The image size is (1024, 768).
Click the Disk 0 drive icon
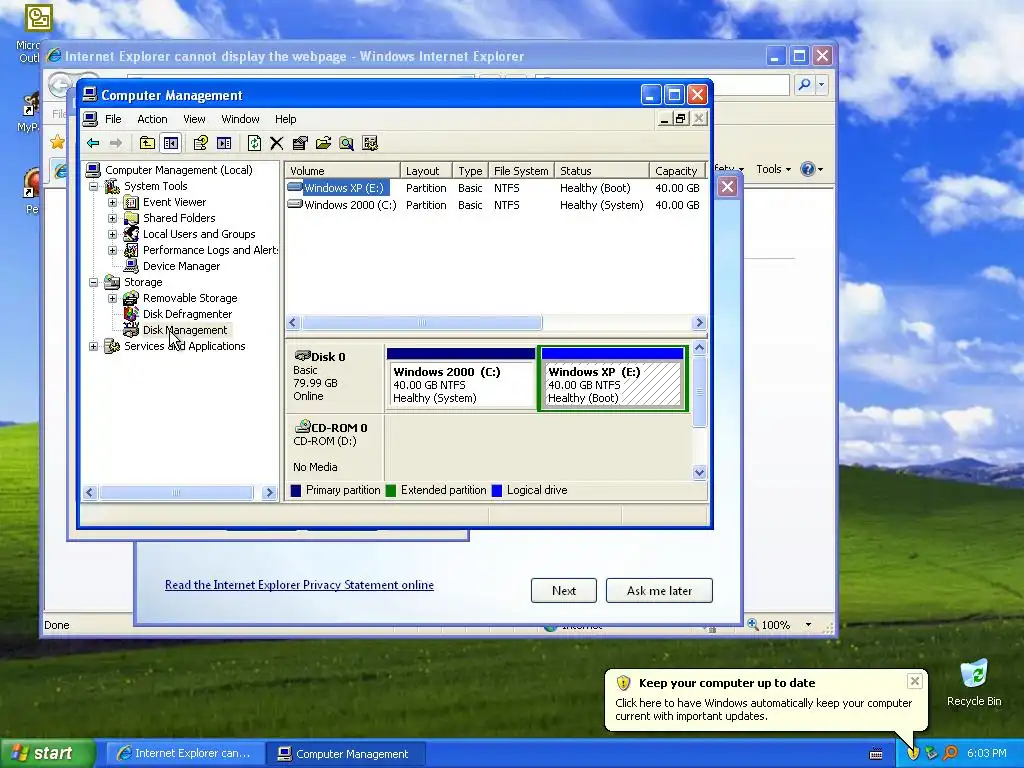[302, 356]
